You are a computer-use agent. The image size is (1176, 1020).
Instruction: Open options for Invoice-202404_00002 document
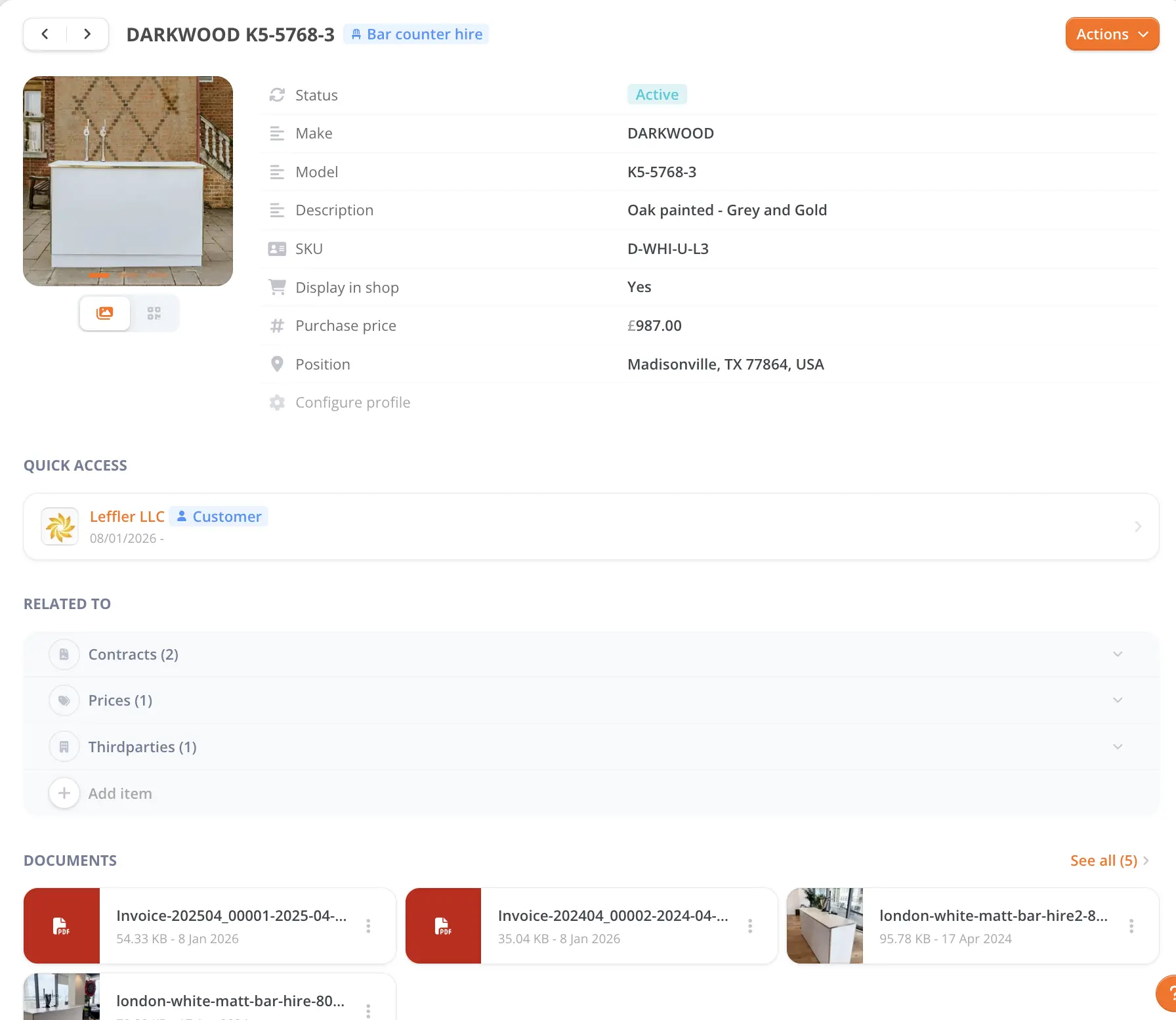pyautogui.click(x=750, y=925)
